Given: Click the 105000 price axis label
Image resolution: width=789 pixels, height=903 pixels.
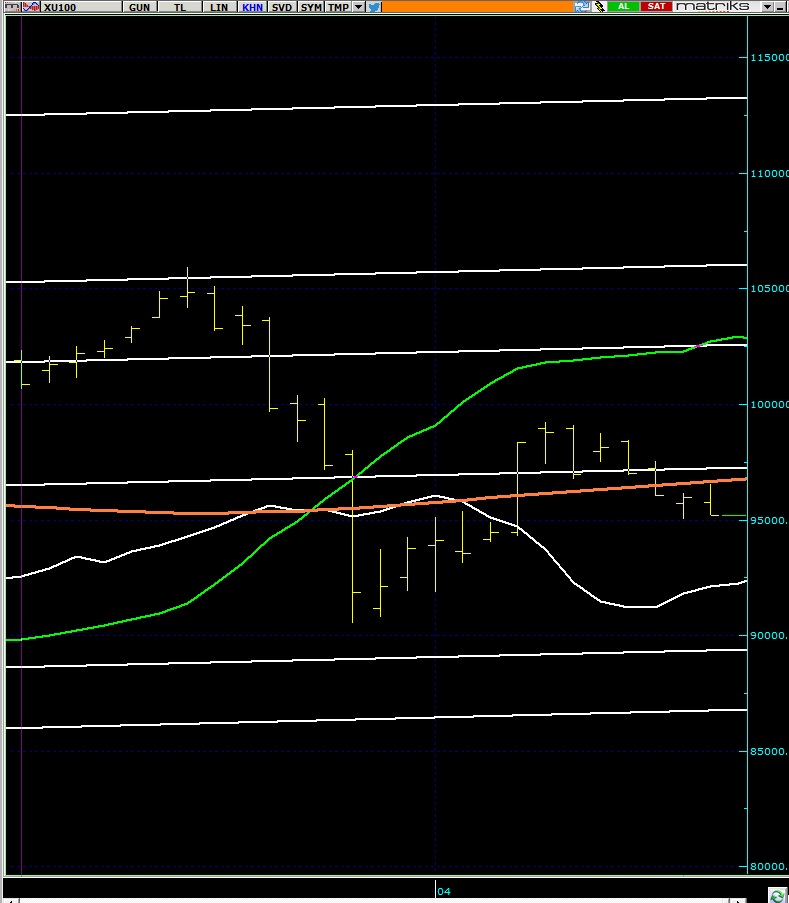Looking at the screenshot, I should (769, 289).
